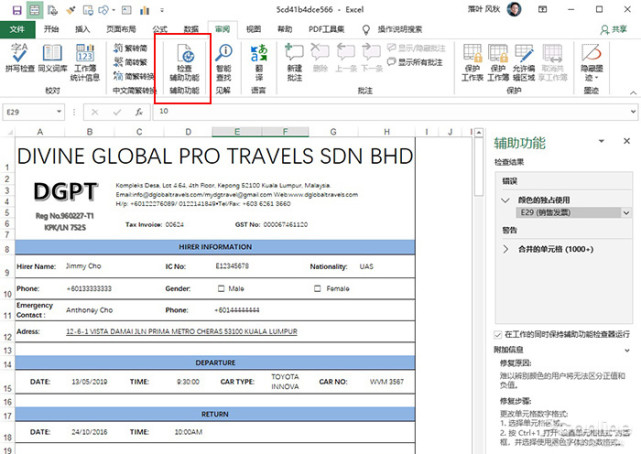Image resolution: width=641 pixels, height=454 pixels.
Task: Toggle keep accessibility checker running checkbox
Action: click(498, 335)
